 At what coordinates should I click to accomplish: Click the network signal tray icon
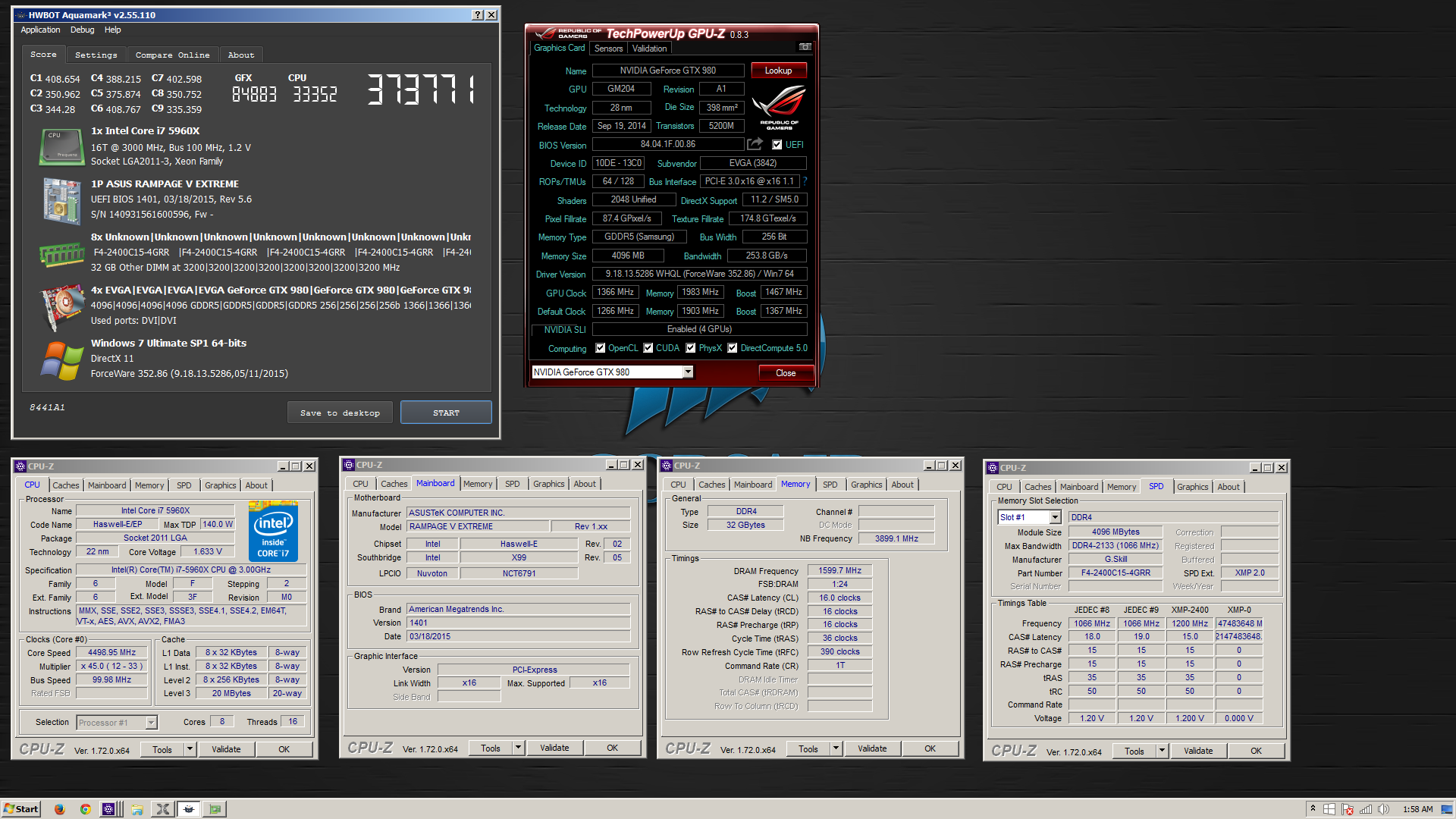[x=1366, y=809]
